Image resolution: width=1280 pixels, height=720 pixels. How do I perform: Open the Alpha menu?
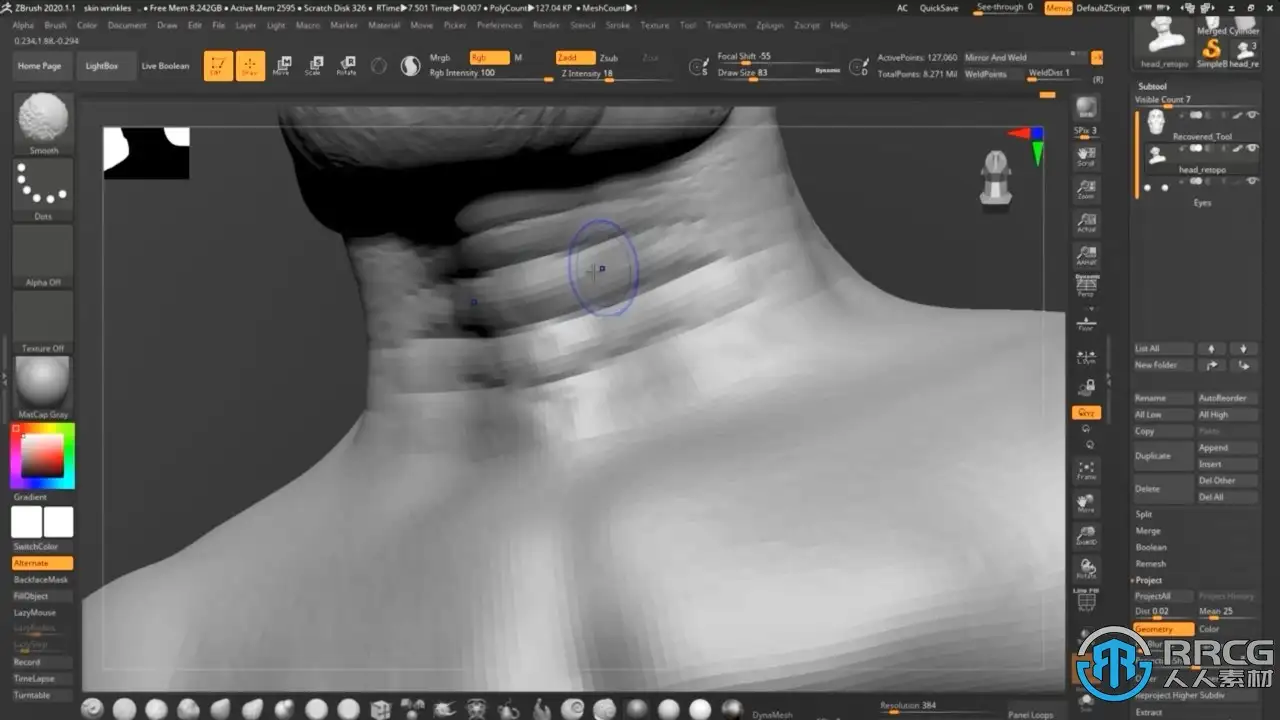(23, 25)
